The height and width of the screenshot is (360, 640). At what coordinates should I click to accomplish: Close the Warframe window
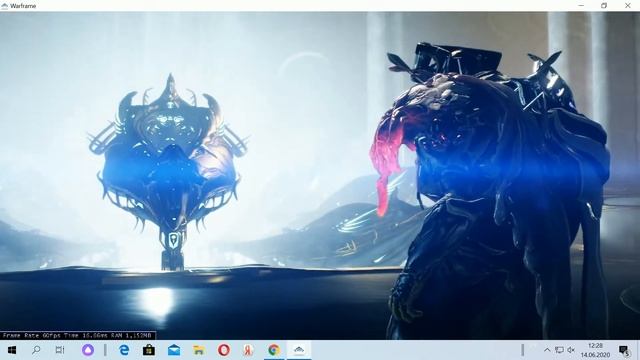click(628, 5)
